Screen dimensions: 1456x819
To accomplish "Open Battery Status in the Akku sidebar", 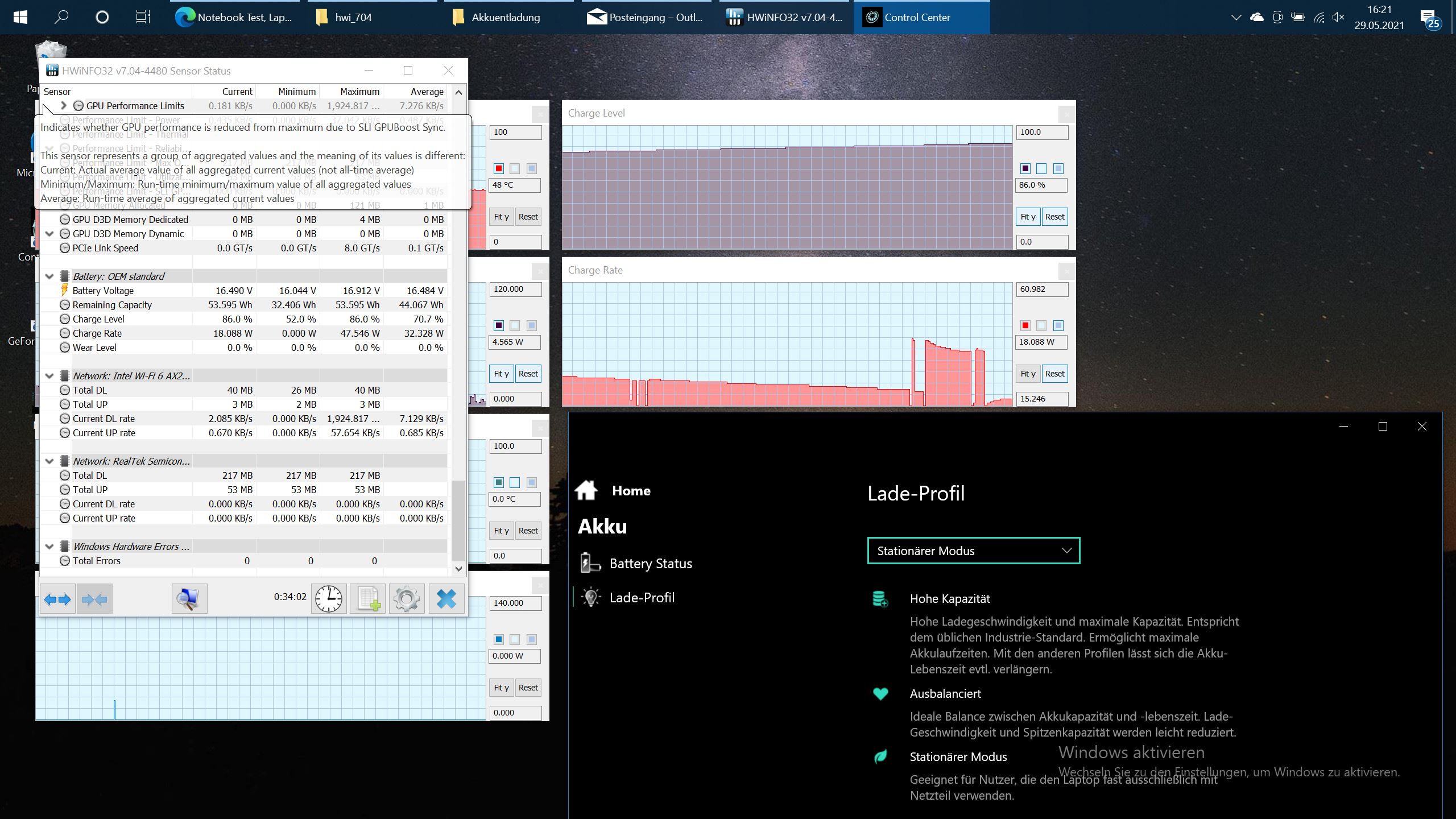I will [x=650, y=564].
